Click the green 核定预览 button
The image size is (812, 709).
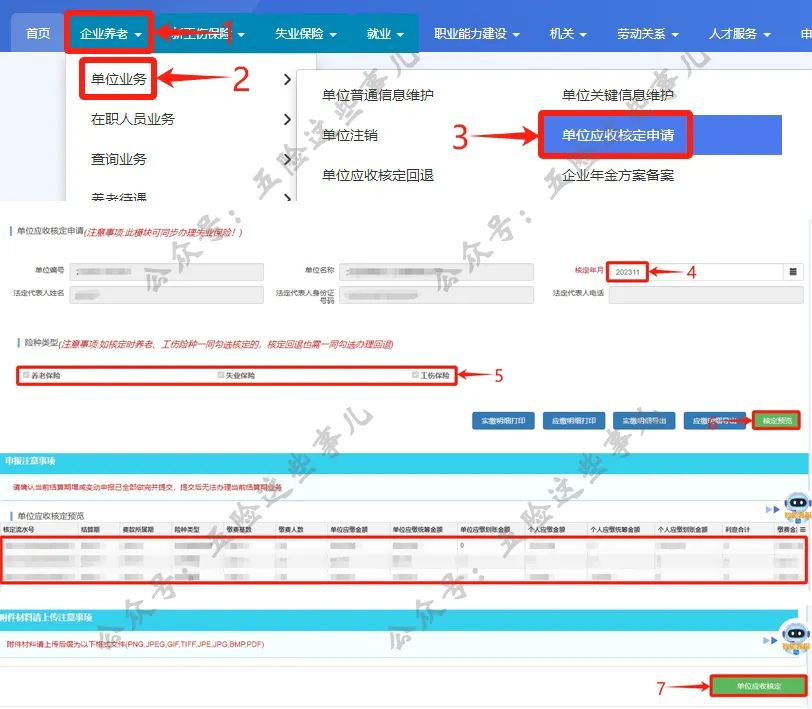click(x=776, y=421)
